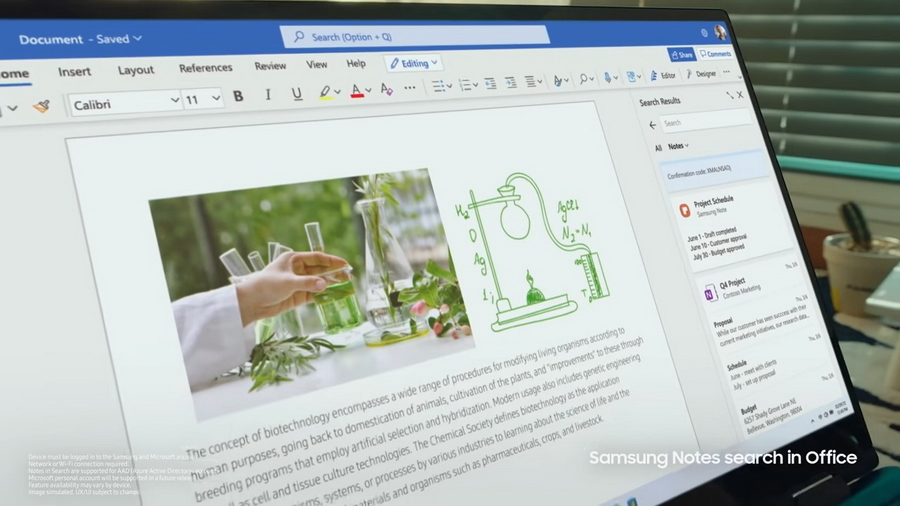Open the Insert ribbon tab
900x506 pixels.
tap(74, 71)
